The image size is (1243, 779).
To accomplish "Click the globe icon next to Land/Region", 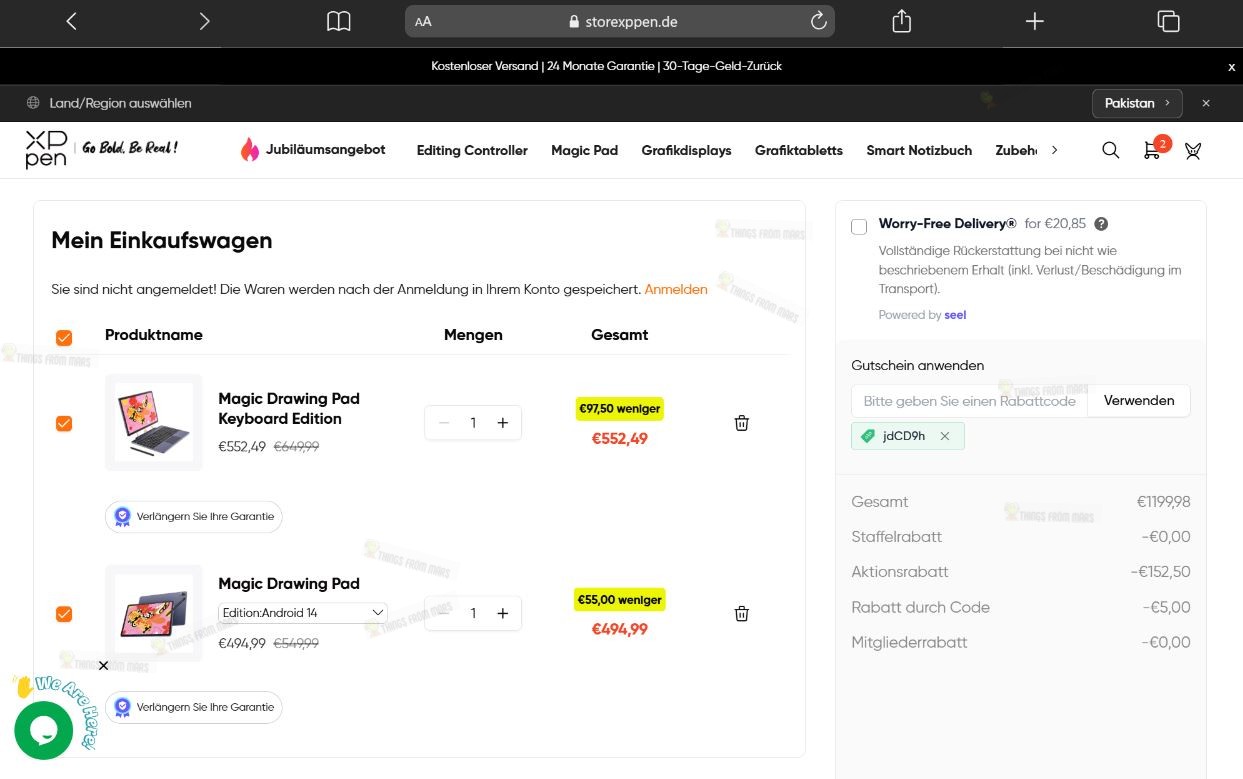I will [33, 103].
